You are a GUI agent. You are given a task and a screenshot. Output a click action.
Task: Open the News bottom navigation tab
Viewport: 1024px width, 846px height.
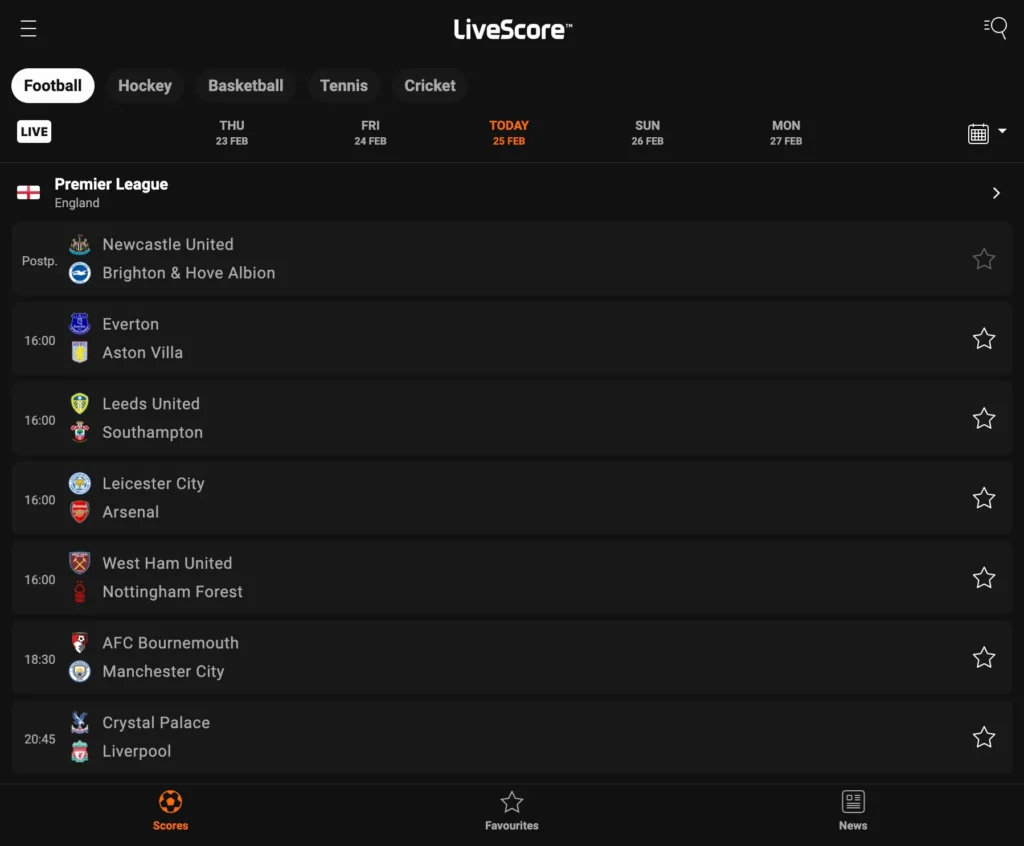[853, 811]
